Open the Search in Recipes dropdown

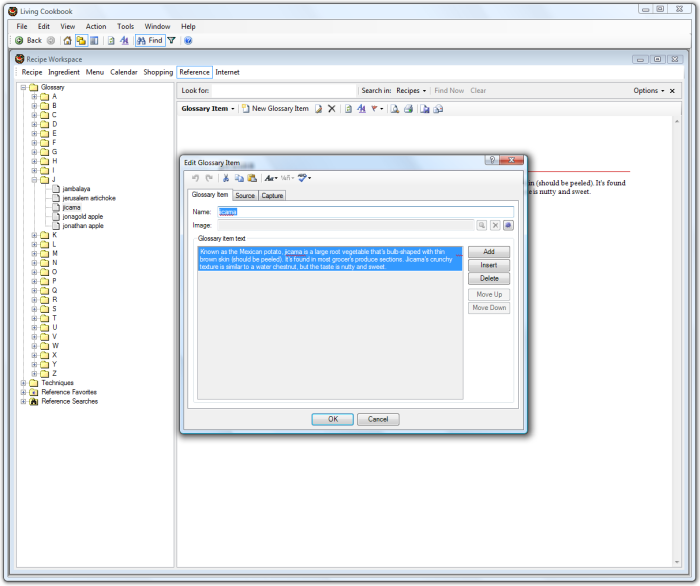[411, 91]
